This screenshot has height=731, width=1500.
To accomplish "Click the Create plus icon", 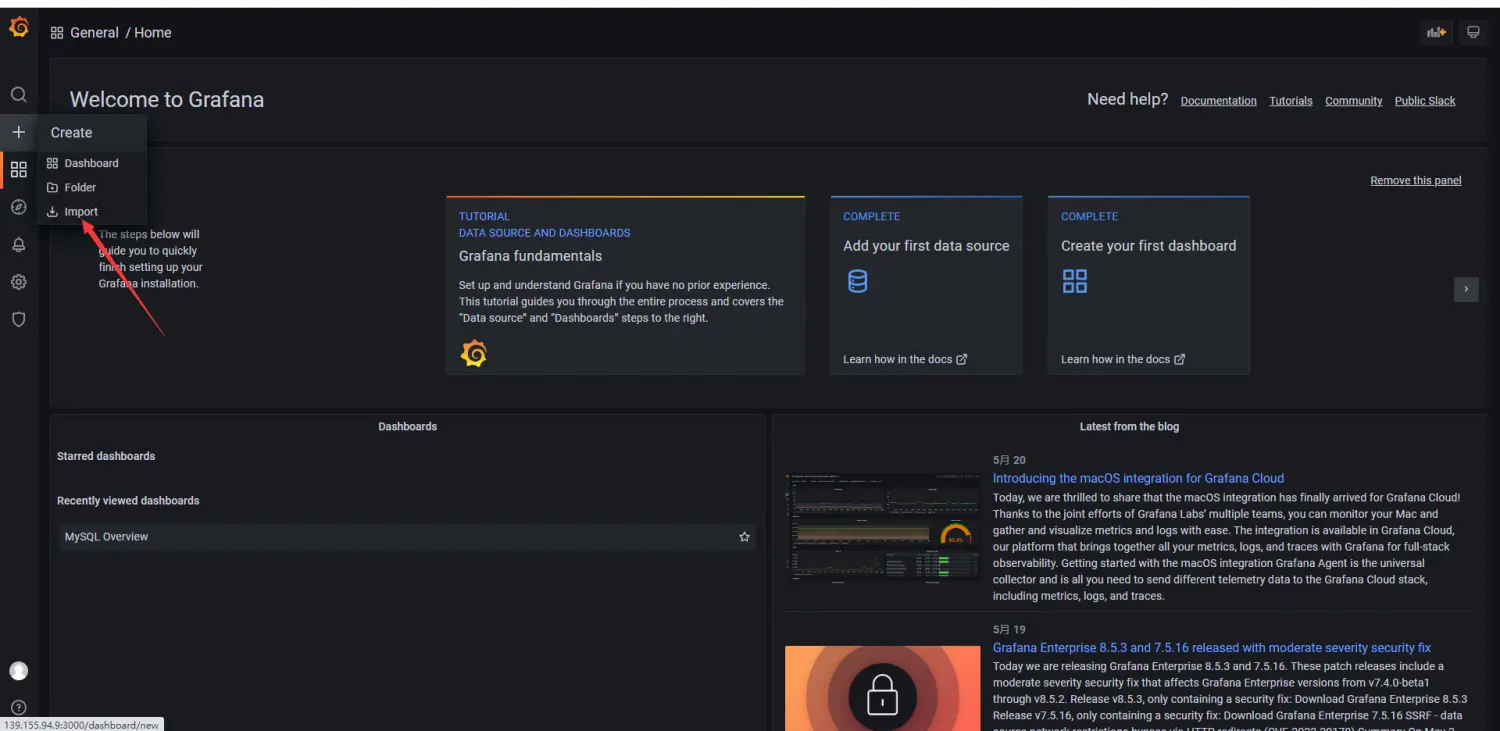I will pos(18,132).
